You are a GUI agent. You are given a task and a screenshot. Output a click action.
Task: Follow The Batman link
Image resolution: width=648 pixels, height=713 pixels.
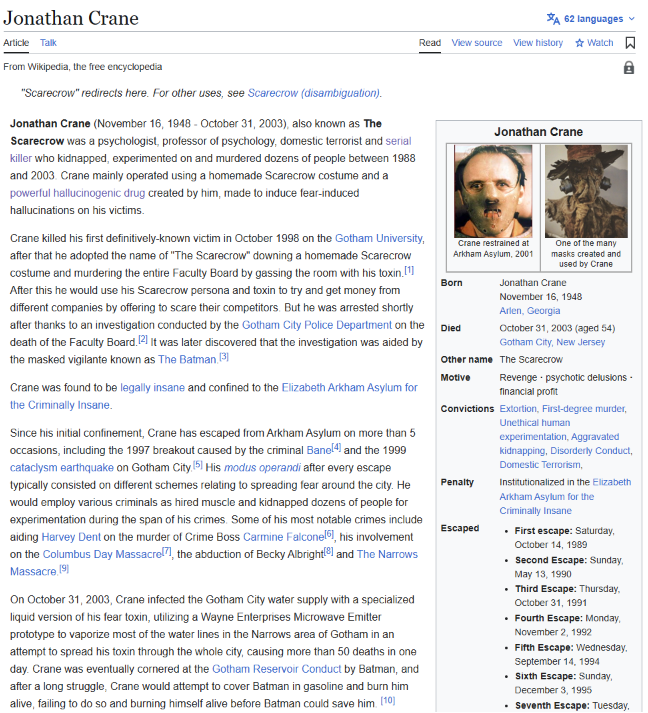coord(187,359)
